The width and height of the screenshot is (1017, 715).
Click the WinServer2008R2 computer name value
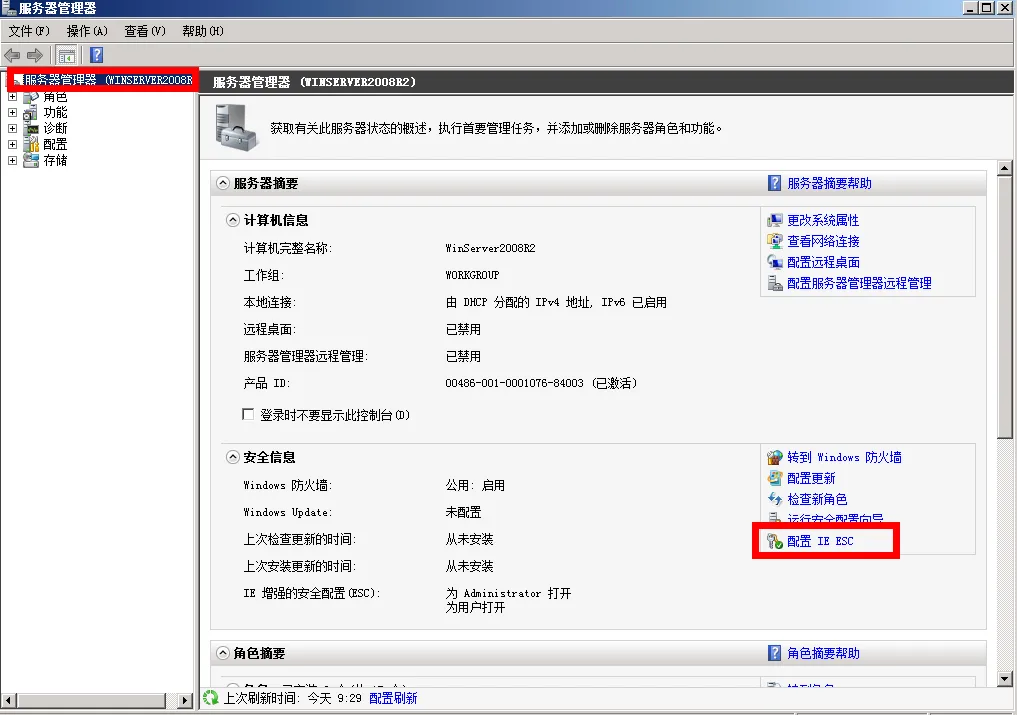[x=490, y=248]
